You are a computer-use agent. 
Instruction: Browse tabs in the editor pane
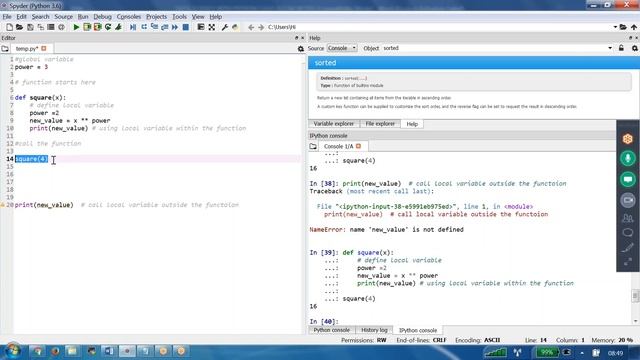pyautogui.click(x=5, y=49)
